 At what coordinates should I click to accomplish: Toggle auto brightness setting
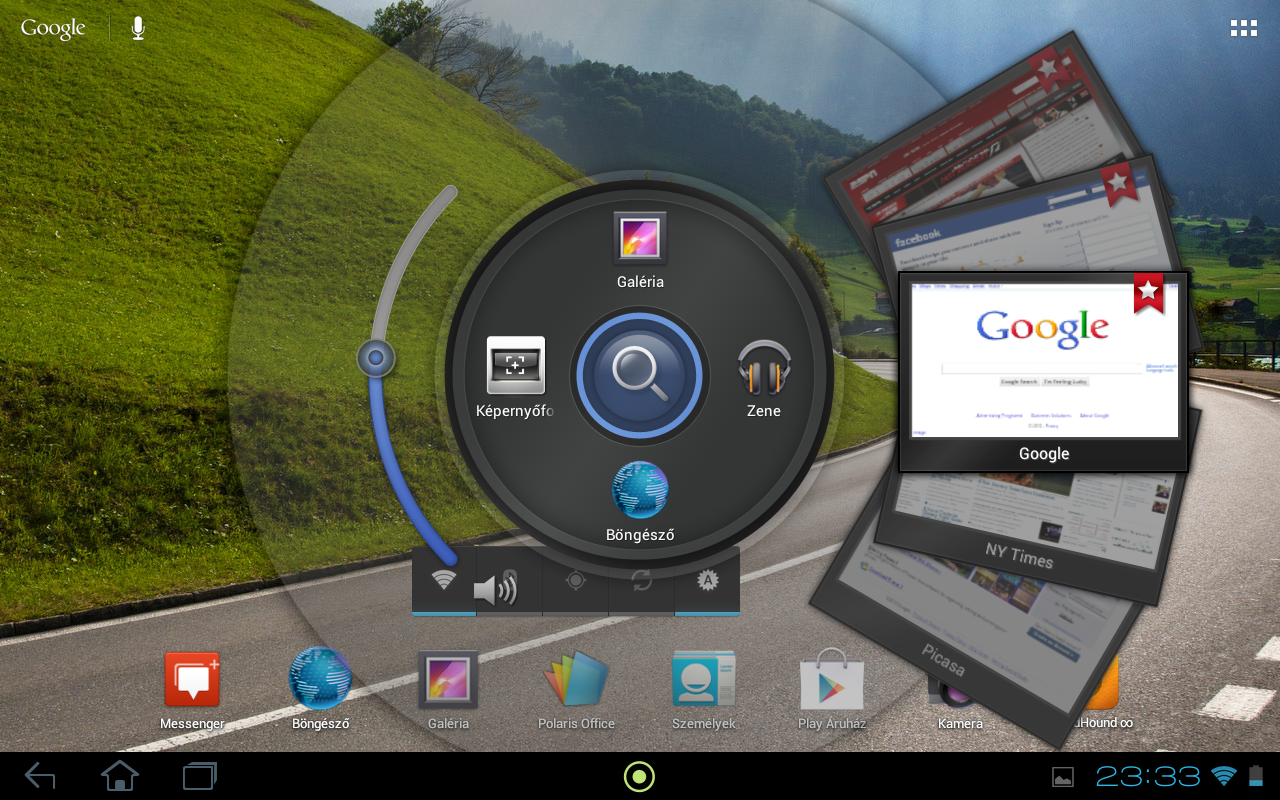click(x=707, y=580)
